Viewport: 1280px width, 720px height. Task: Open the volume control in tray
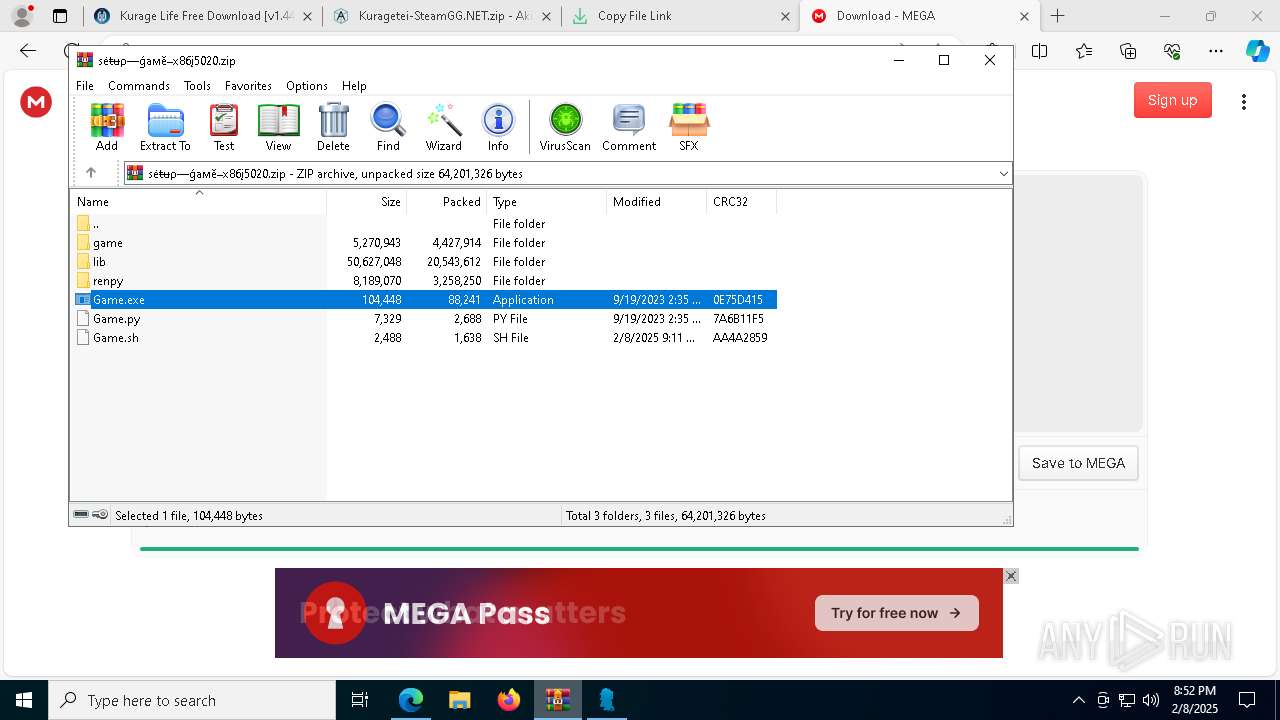click(x=1151, y=700)
